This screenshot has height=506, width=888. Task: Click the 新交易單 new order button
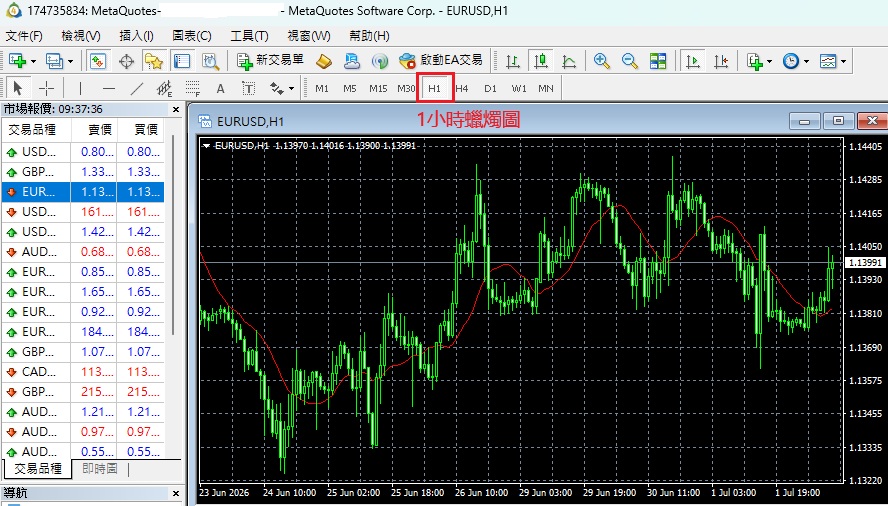[270, 61]
